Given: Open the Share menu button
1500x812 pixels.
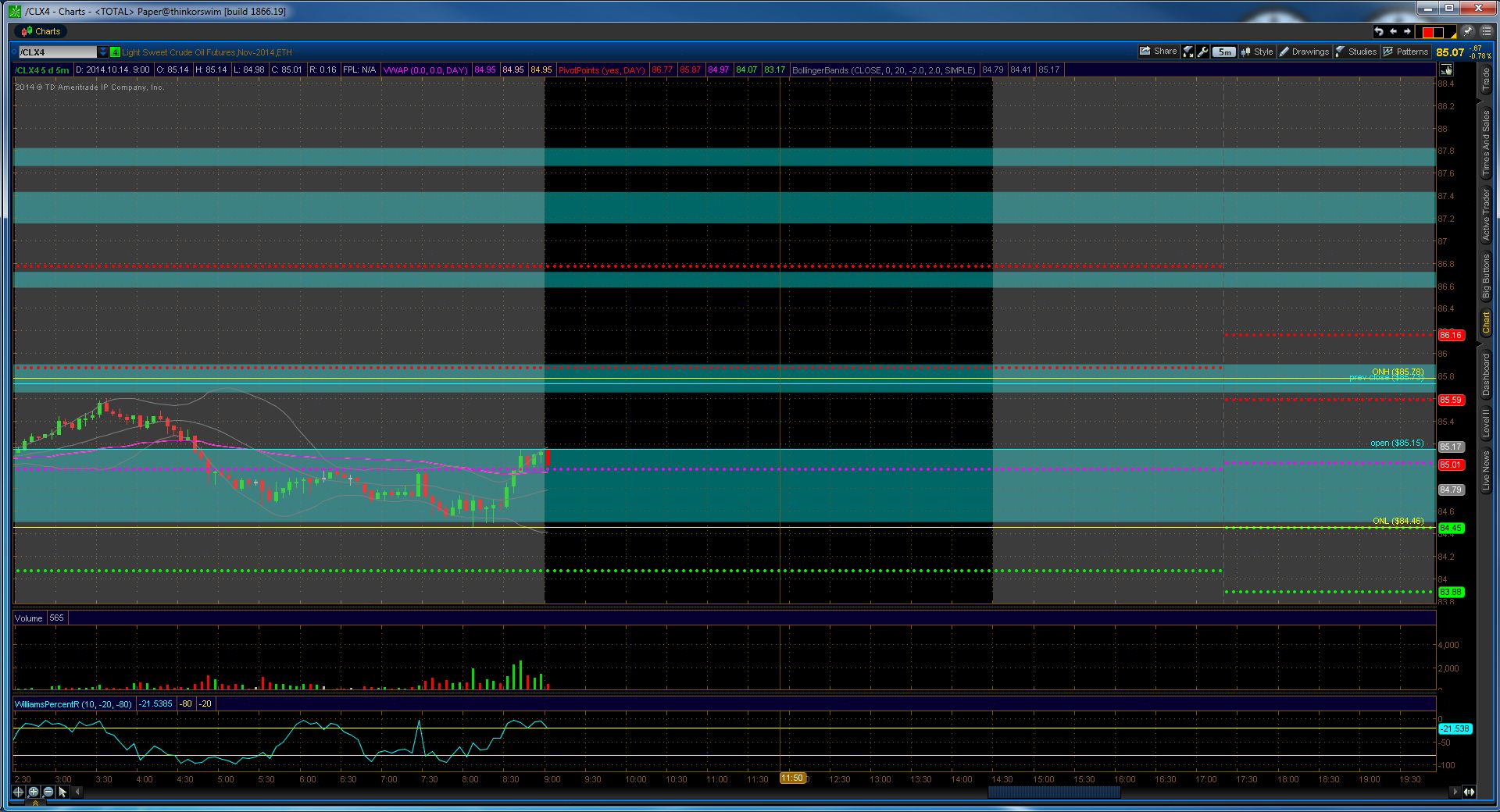Looking at the screenshot, I should point(1158,52).
